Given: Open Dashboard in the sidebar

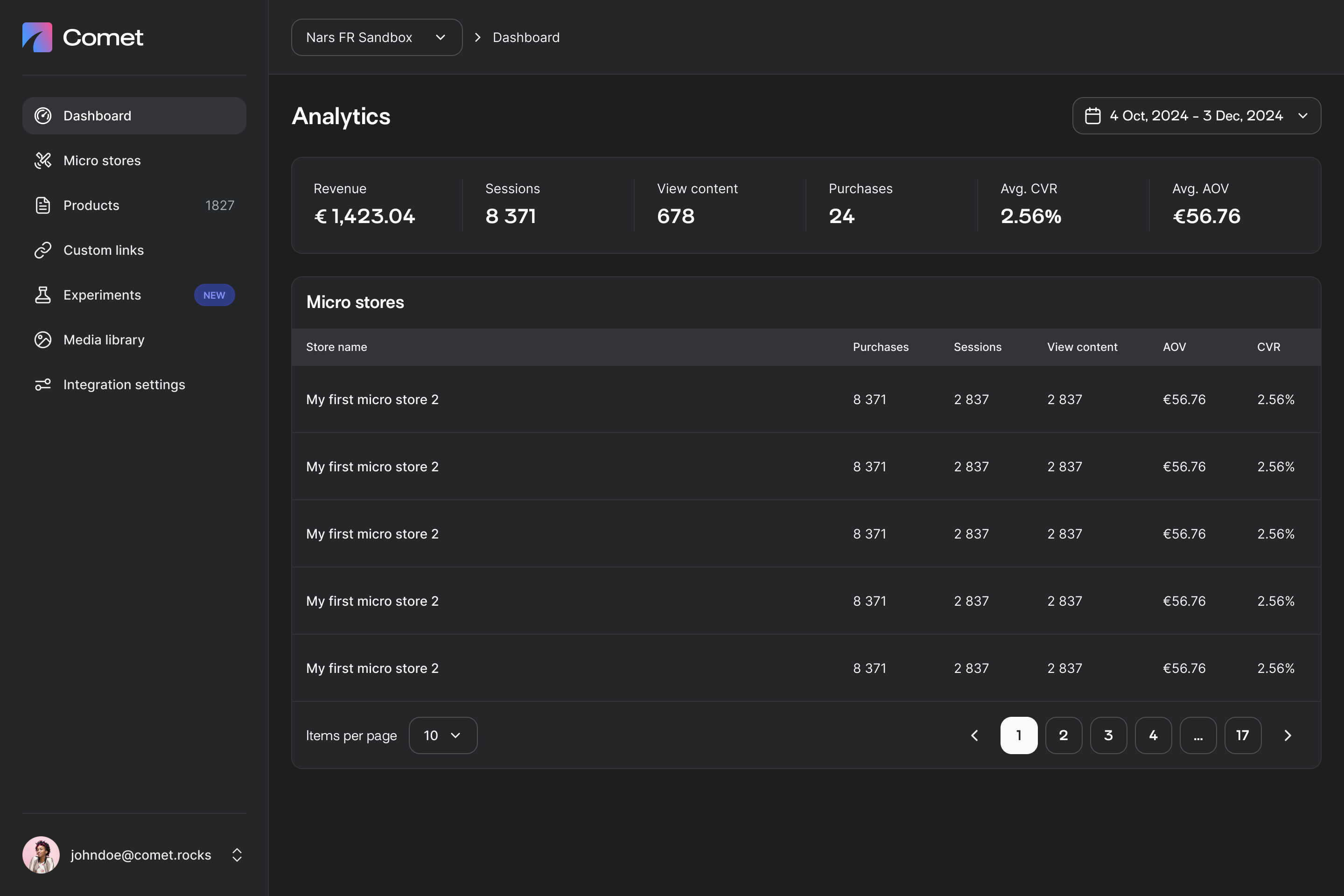Looking at the screenshot, I should (x=134, y=116).
